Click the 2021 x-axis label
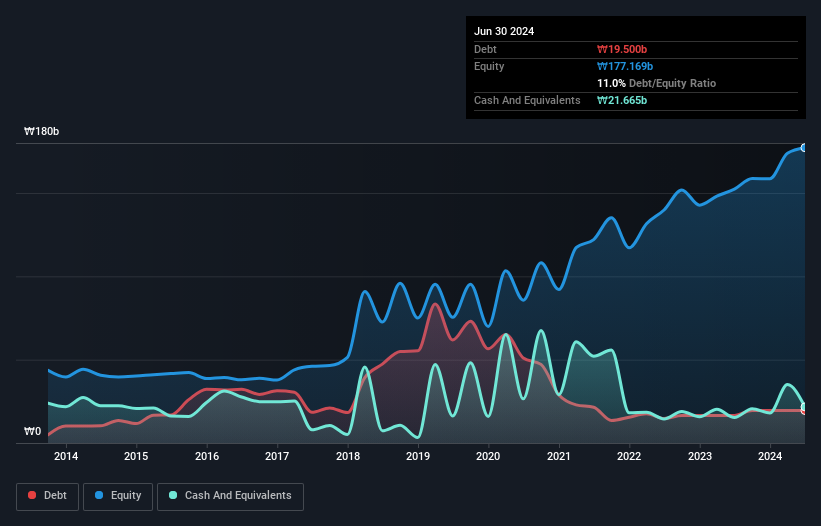The image size is (821, 526). (559, 456)
